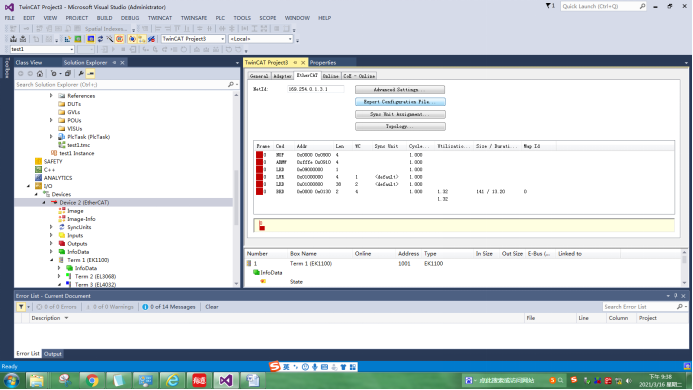
Task: Select the SAFETY tree item
Action: [x=53, y=161]
